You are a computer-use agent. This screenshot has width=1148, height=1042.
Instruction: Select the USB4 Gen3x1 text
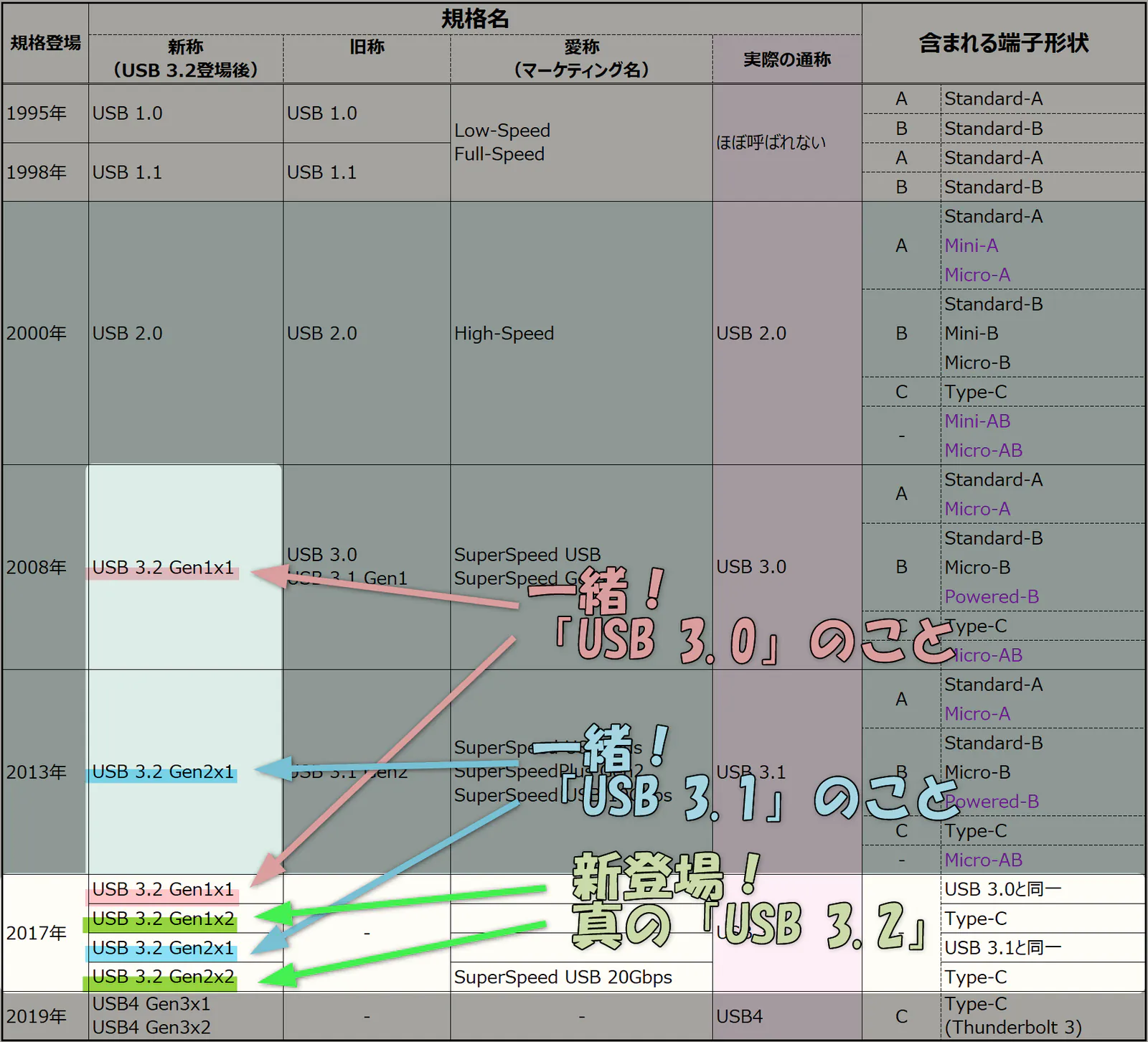[x=151, y=1004]
